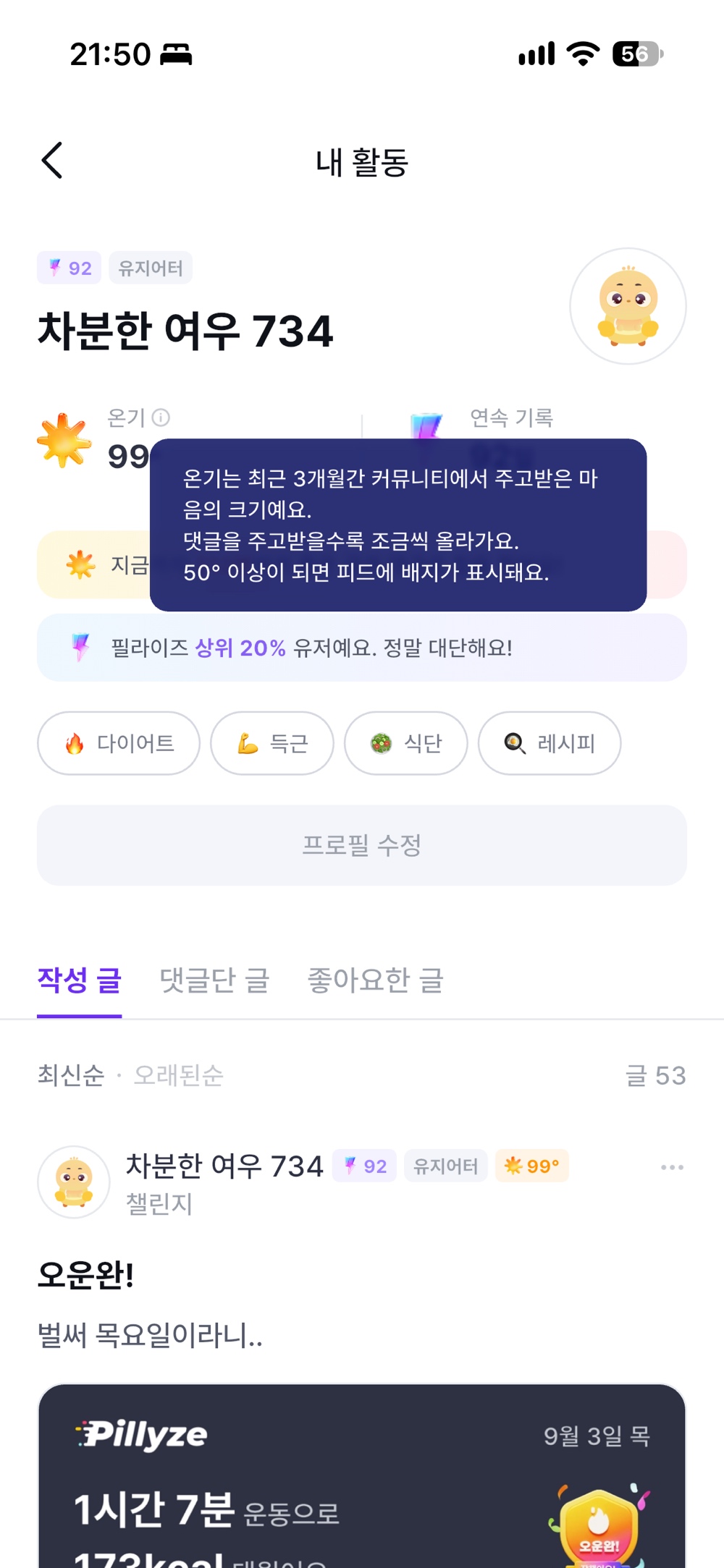Open the three-dot menu on the post

pos(672,1167)
